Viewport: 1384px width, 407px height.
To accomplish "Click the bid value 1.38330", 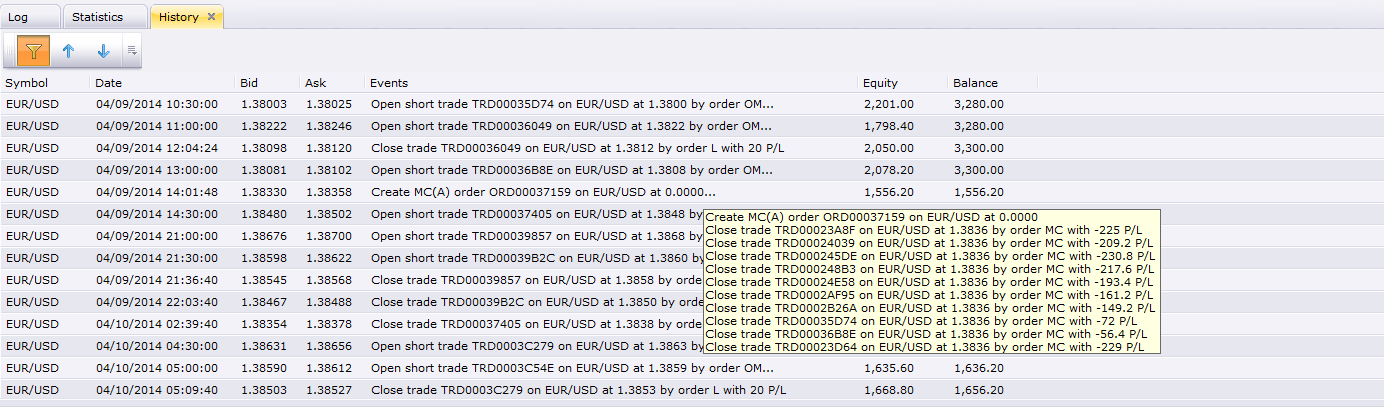I will (263, 192).
